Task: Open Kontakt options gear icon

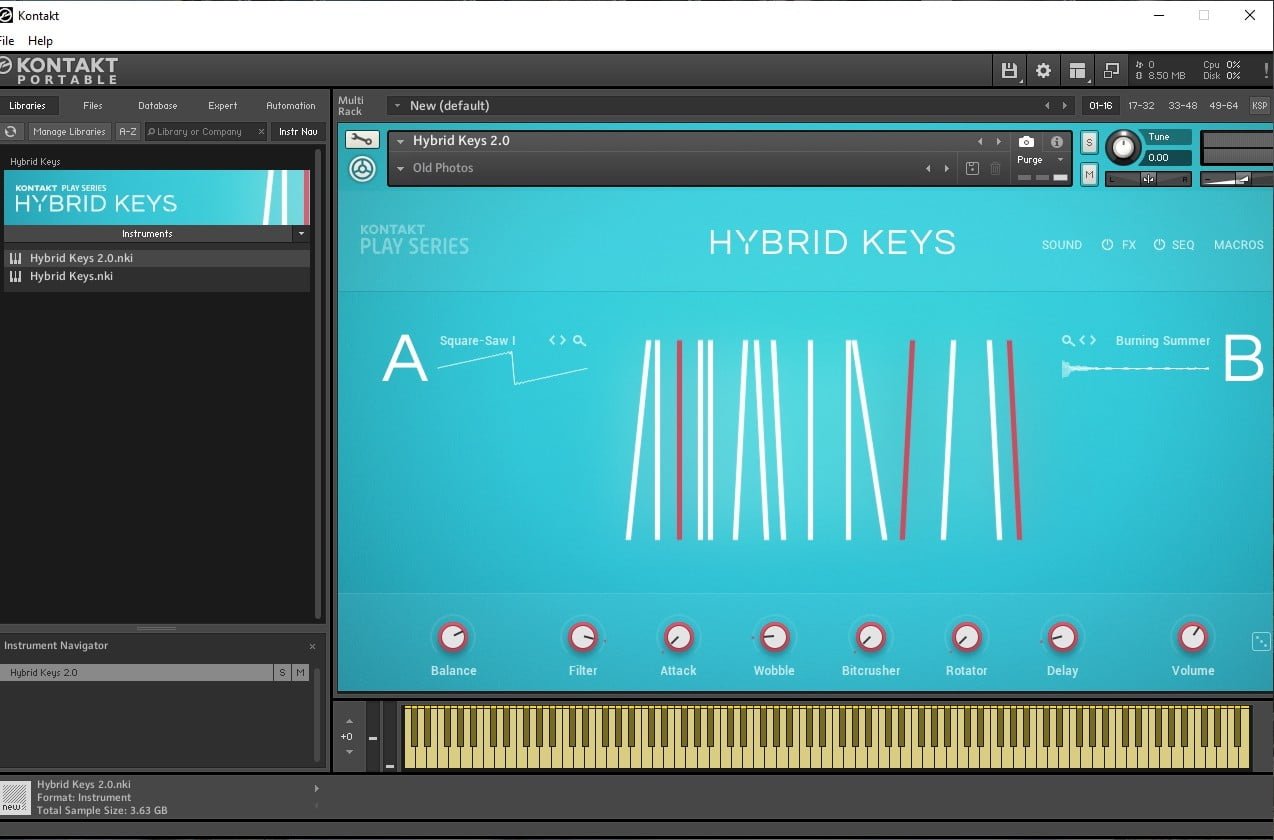Action: pos(1043,70)
